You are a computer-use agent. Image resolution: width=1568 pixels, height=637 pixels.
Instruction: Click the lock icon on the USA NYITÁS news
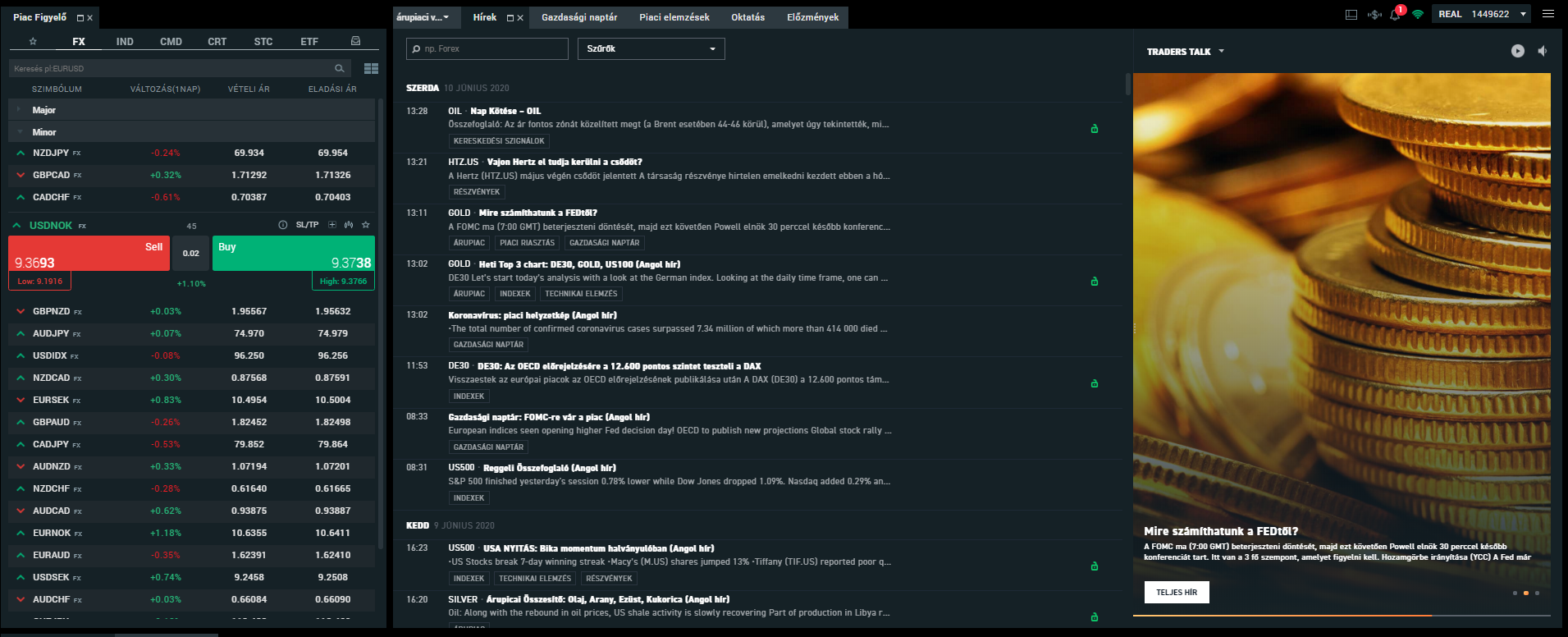[x=1095, y=566]
